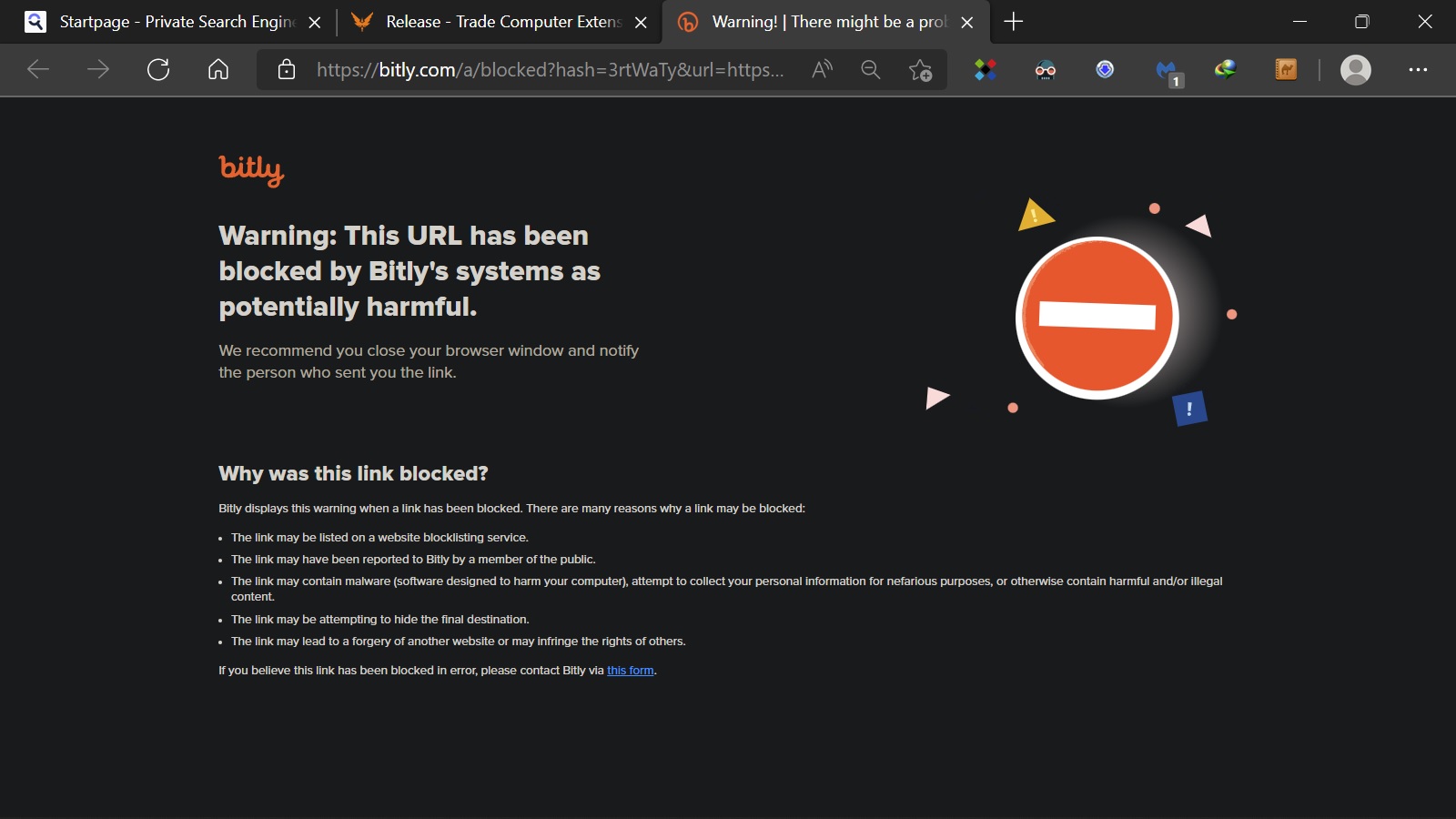Click 'We recommend you close your browser window' text
This screenshot has height=819, width=1456.
429,361
